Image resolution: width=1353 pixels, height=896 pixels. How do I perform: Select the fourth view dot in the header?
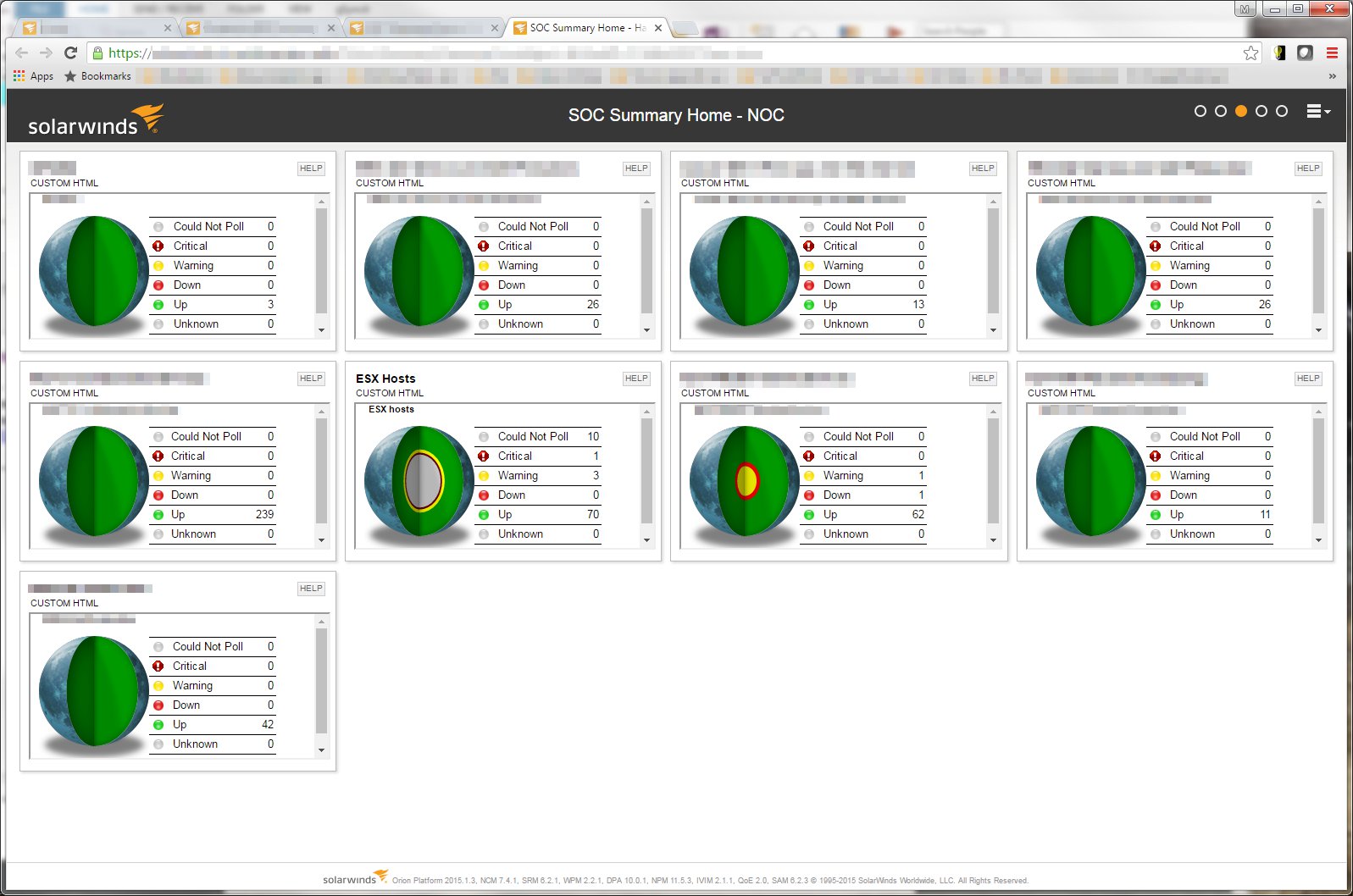click(1262, 111)
